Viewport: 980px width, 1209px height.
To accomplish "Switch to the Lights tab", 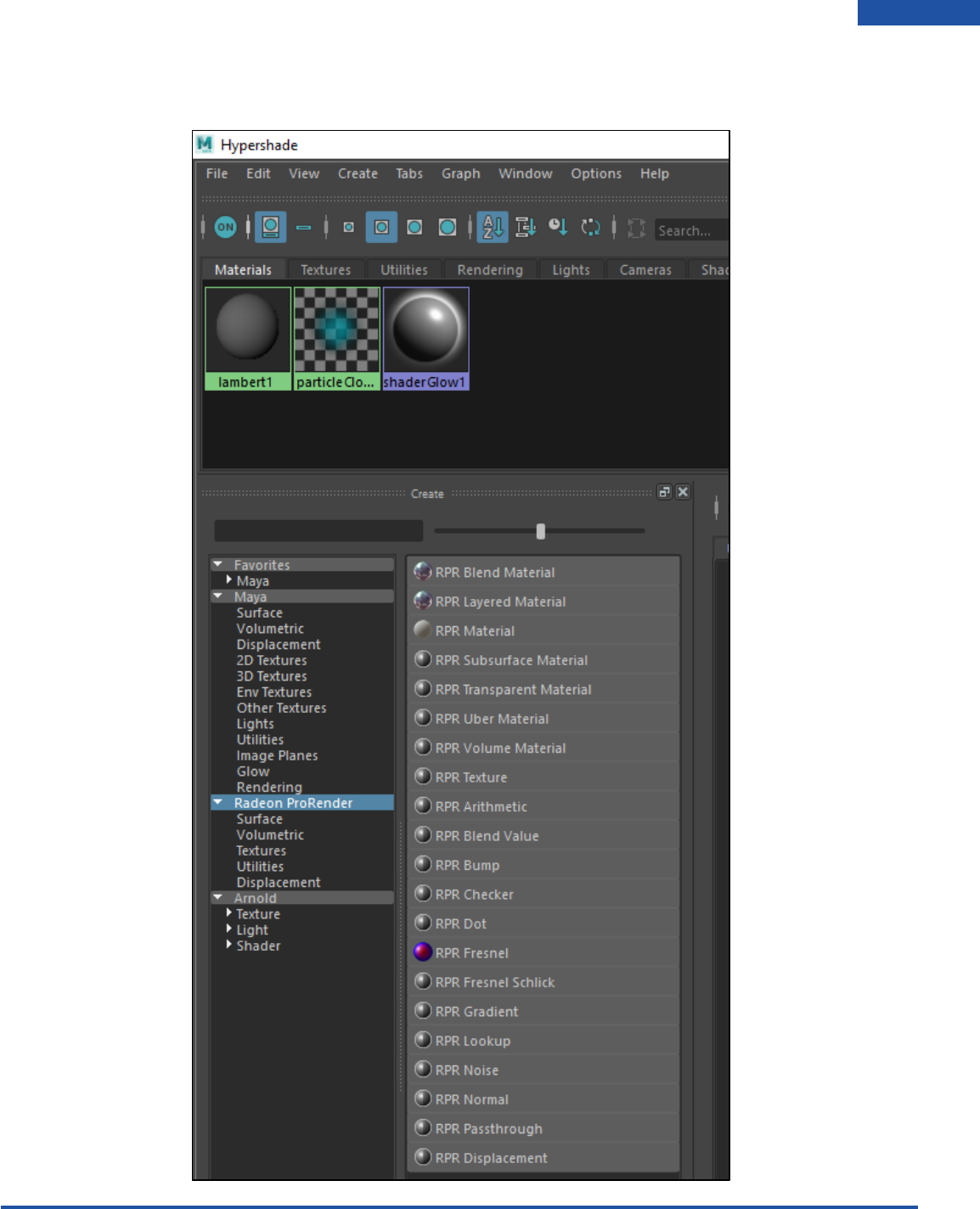I will (571, 269).
